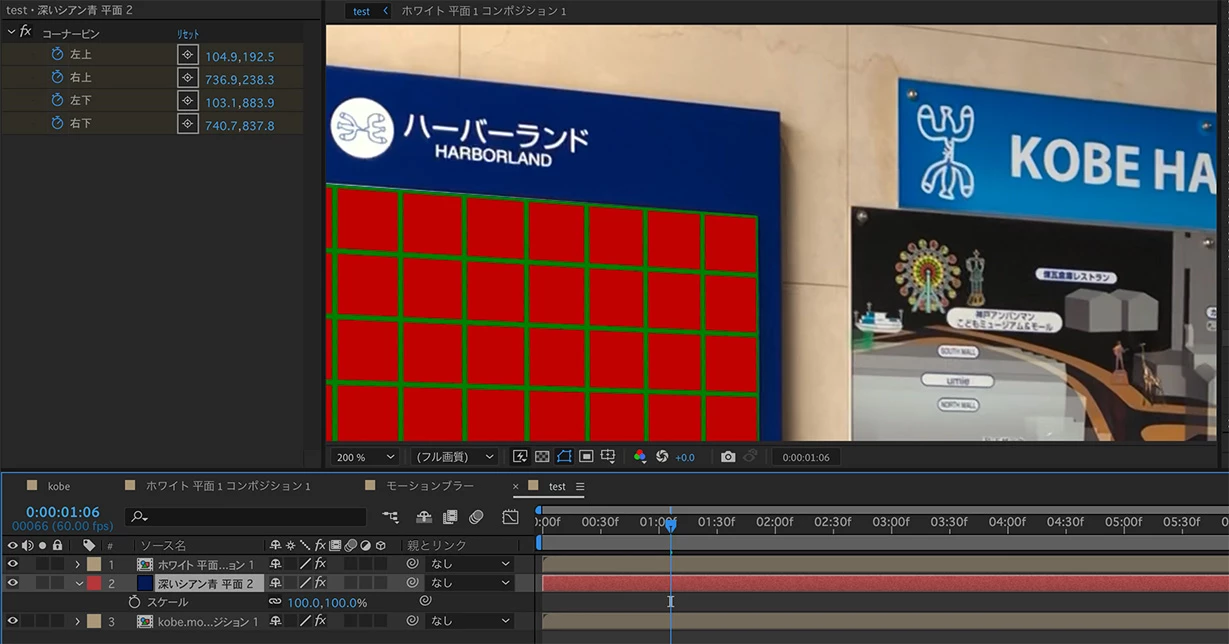Toggle the transparency grid icon
The width and height of the screenshot is (1229, 644).
pyautogui.click(x=542, y=456)
